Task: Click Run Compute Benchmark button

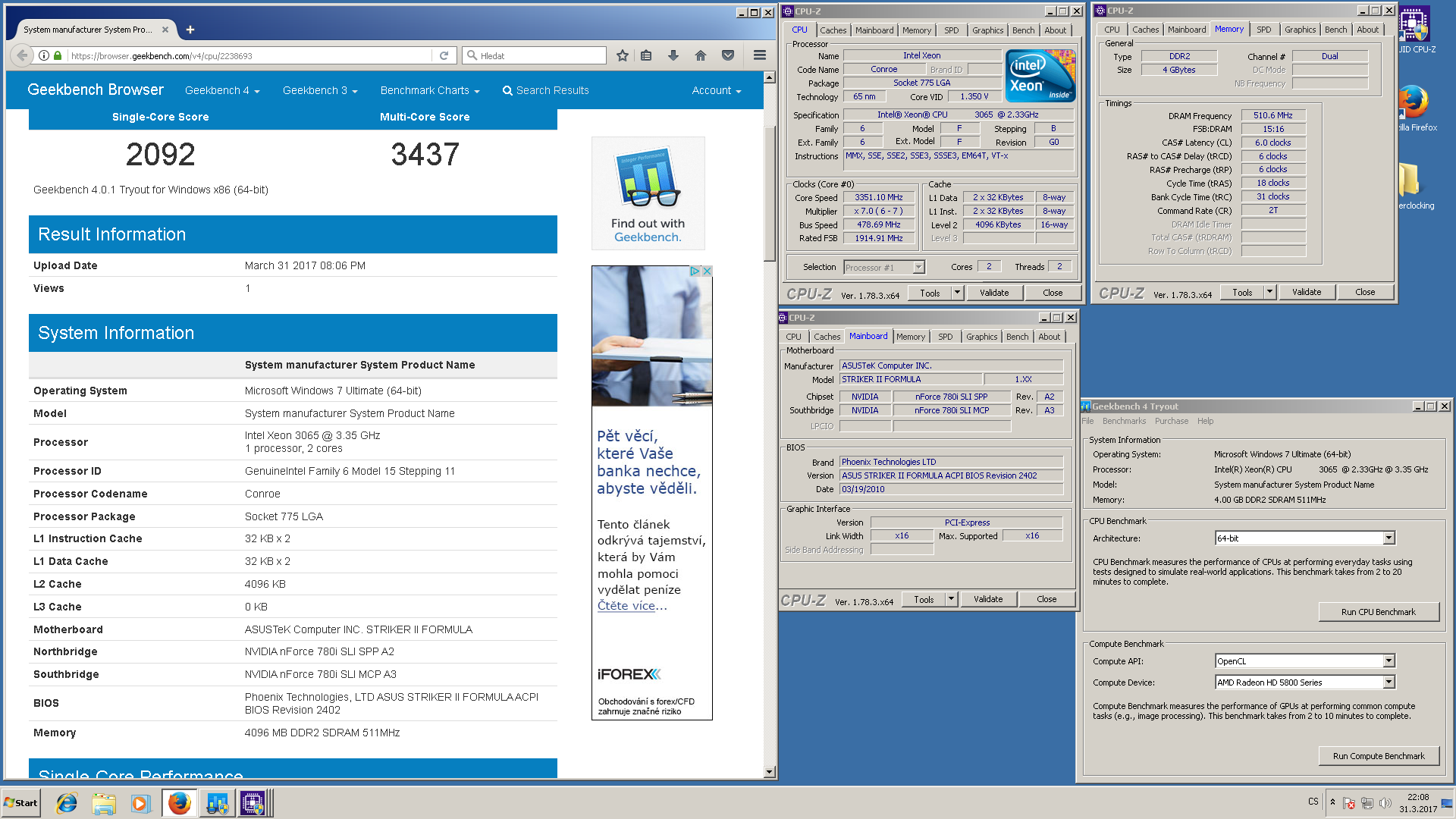Action: click(x=1378, y=756)
